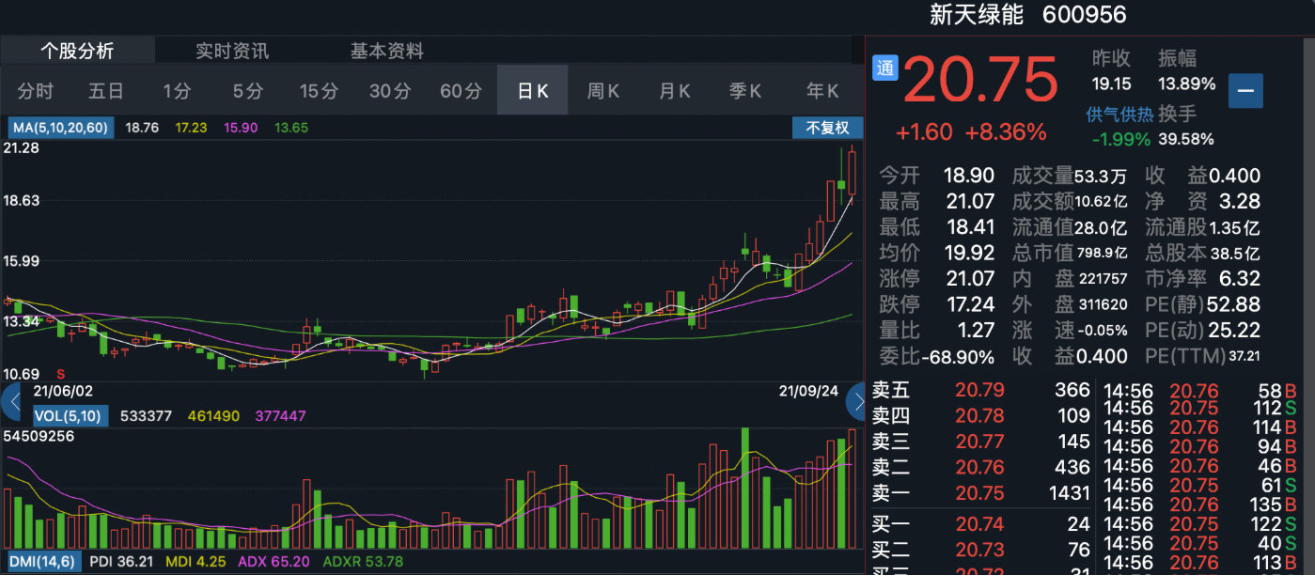Image resolution: width=1315 pixels, height=576 pixels.
Task: Click the PE(静) value 52.88
Action: 1233,304
